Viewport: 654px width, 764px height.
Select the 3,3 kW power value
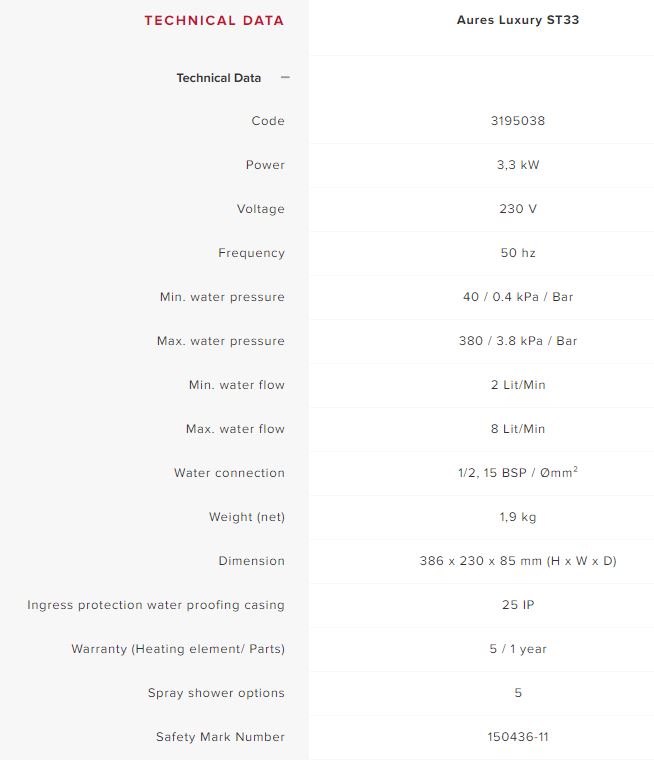518,165
